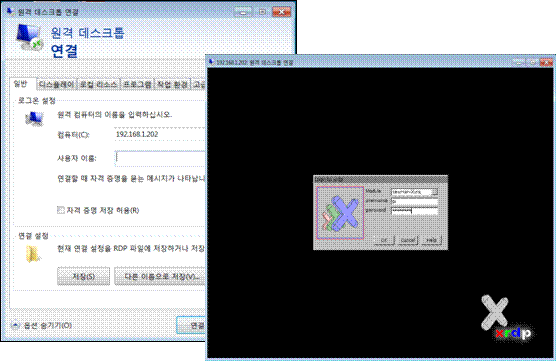Select the 일반 tab in Remote Desktop Connection
Image resolution: width=556 pixels, height=361 pixels.
tap(21, 84)
